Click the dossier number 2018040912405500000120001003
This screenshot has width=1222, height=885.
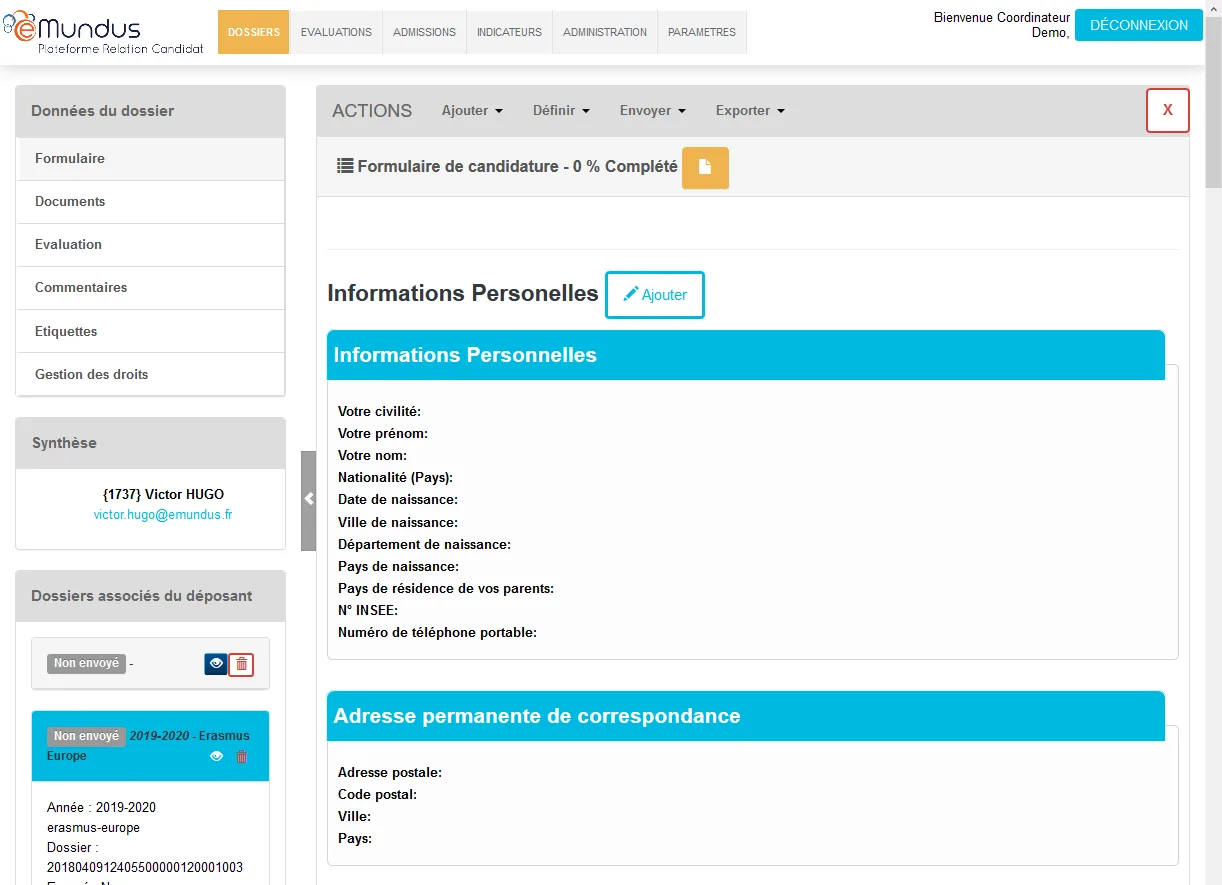pos(145,867)
